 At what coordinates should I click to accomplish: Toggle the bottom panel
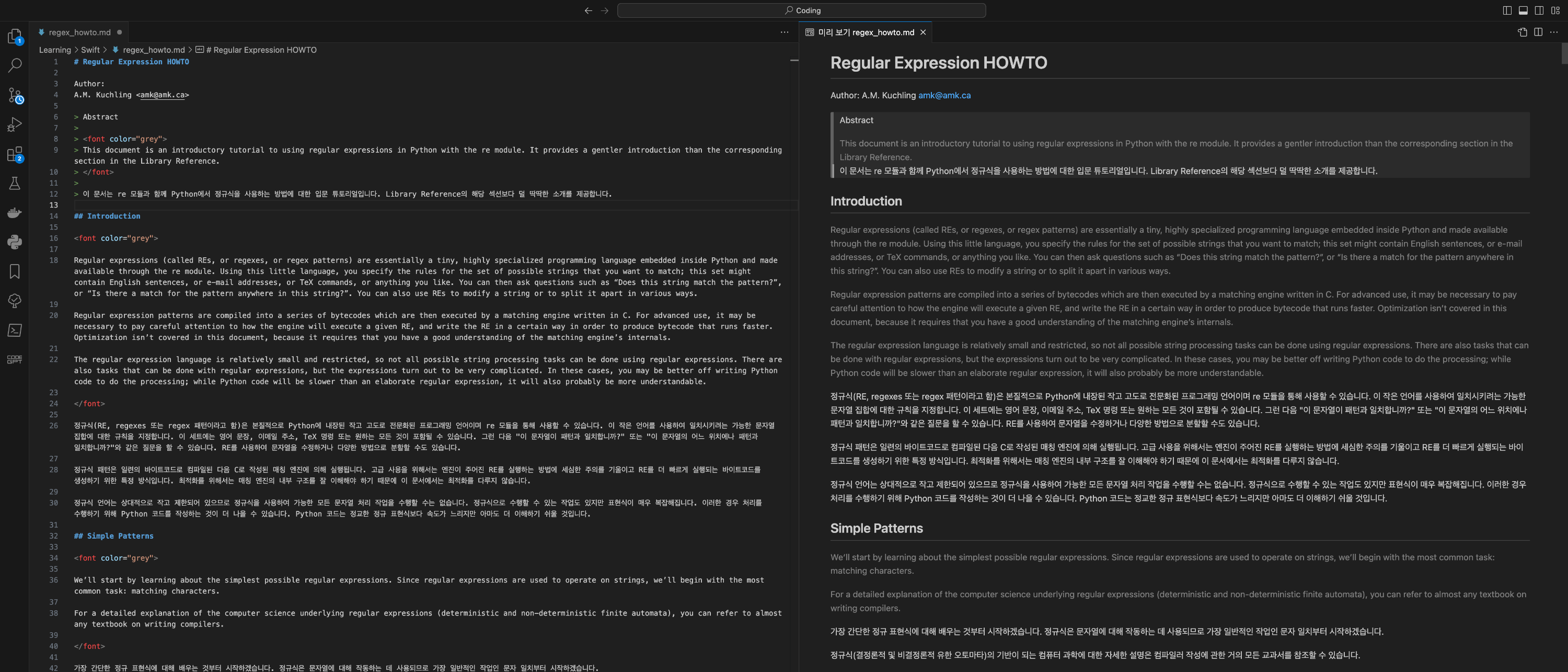[1523, 10]
